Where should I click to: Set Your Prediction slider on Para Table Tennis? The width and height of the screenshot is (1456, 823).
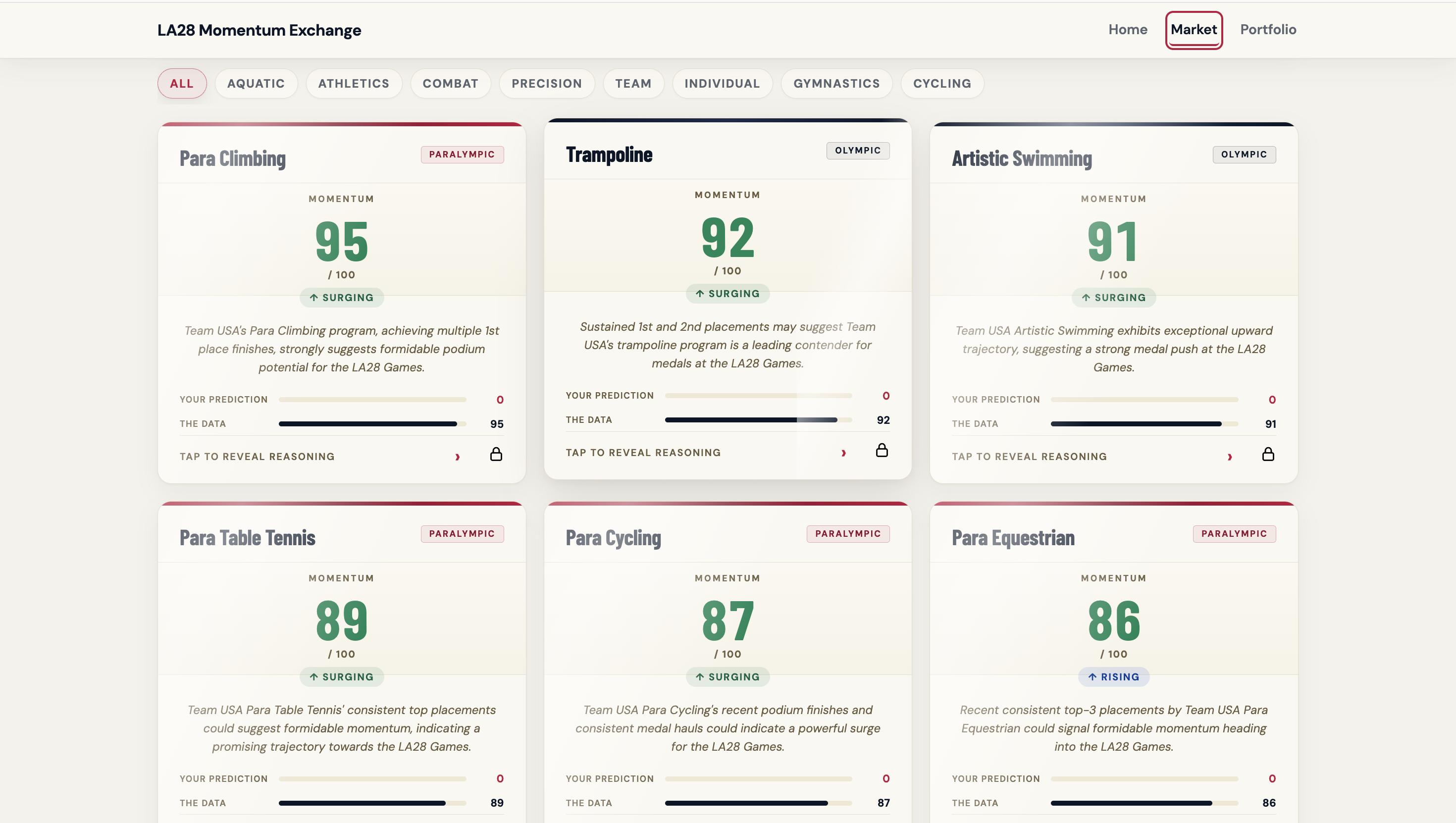[372, 779]
